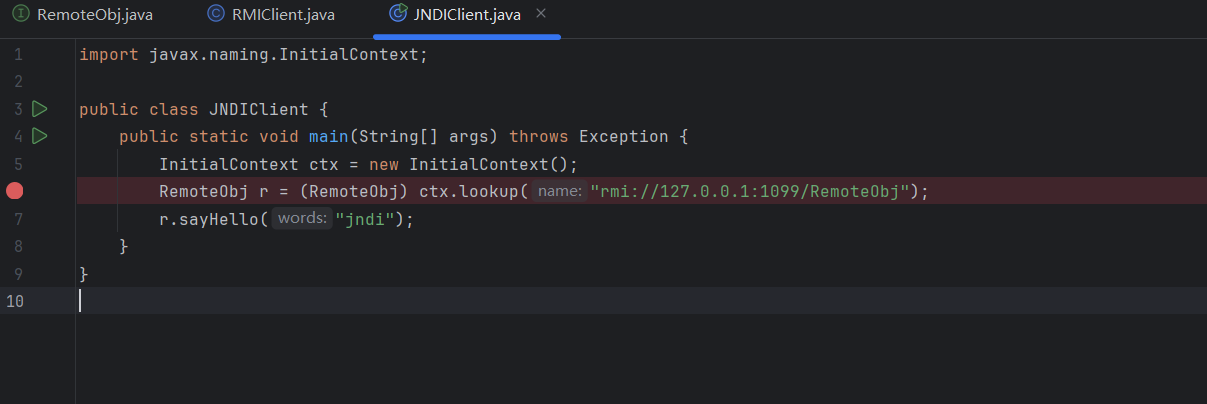This screenshot has width=1207, height=404.
Task: Place cursor on empty line 10
Action: coord(400,301)
